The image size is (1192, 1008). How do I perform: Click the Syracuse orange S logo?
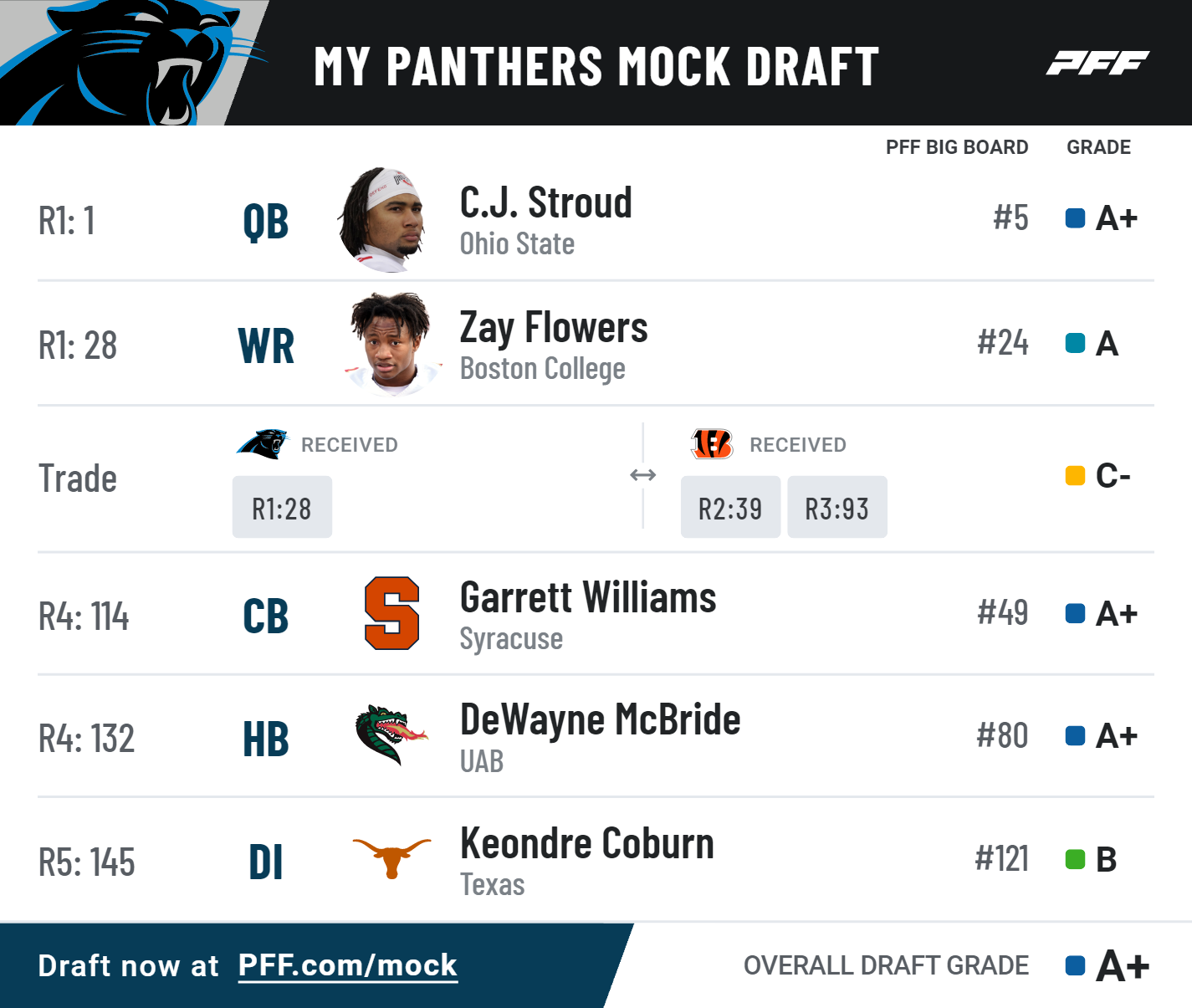point(391,613)
